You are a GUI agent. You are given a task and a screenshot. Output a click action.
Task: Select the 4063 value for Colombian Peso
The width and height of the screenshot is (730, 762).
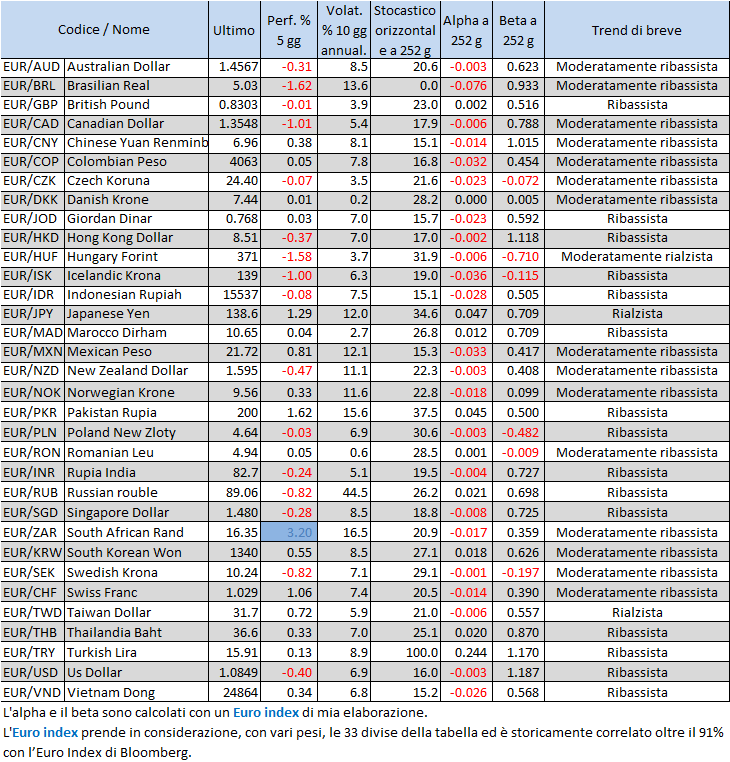234,162
